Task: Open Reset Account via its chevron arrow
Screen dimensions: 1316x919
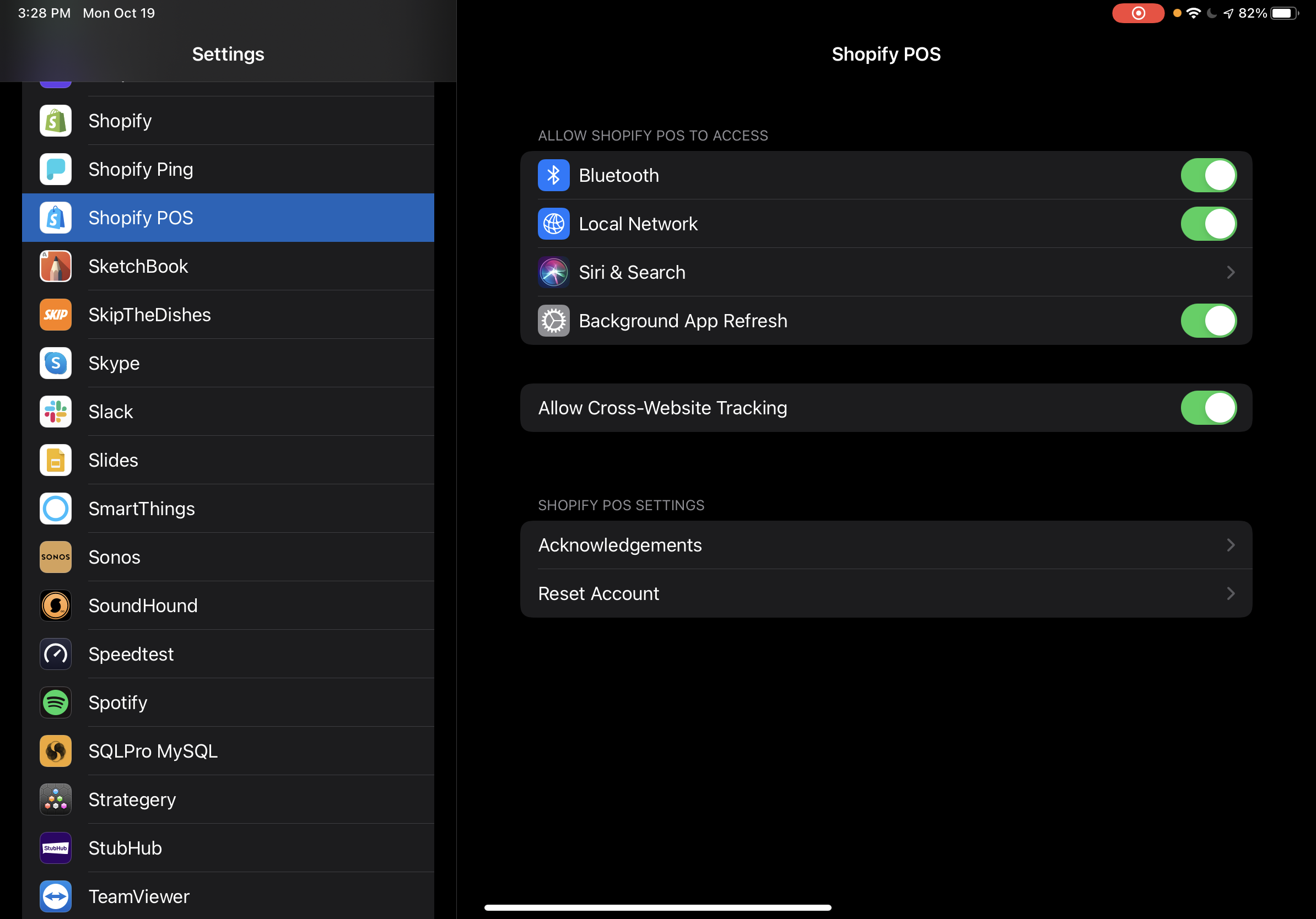Action: (1231, 593)
